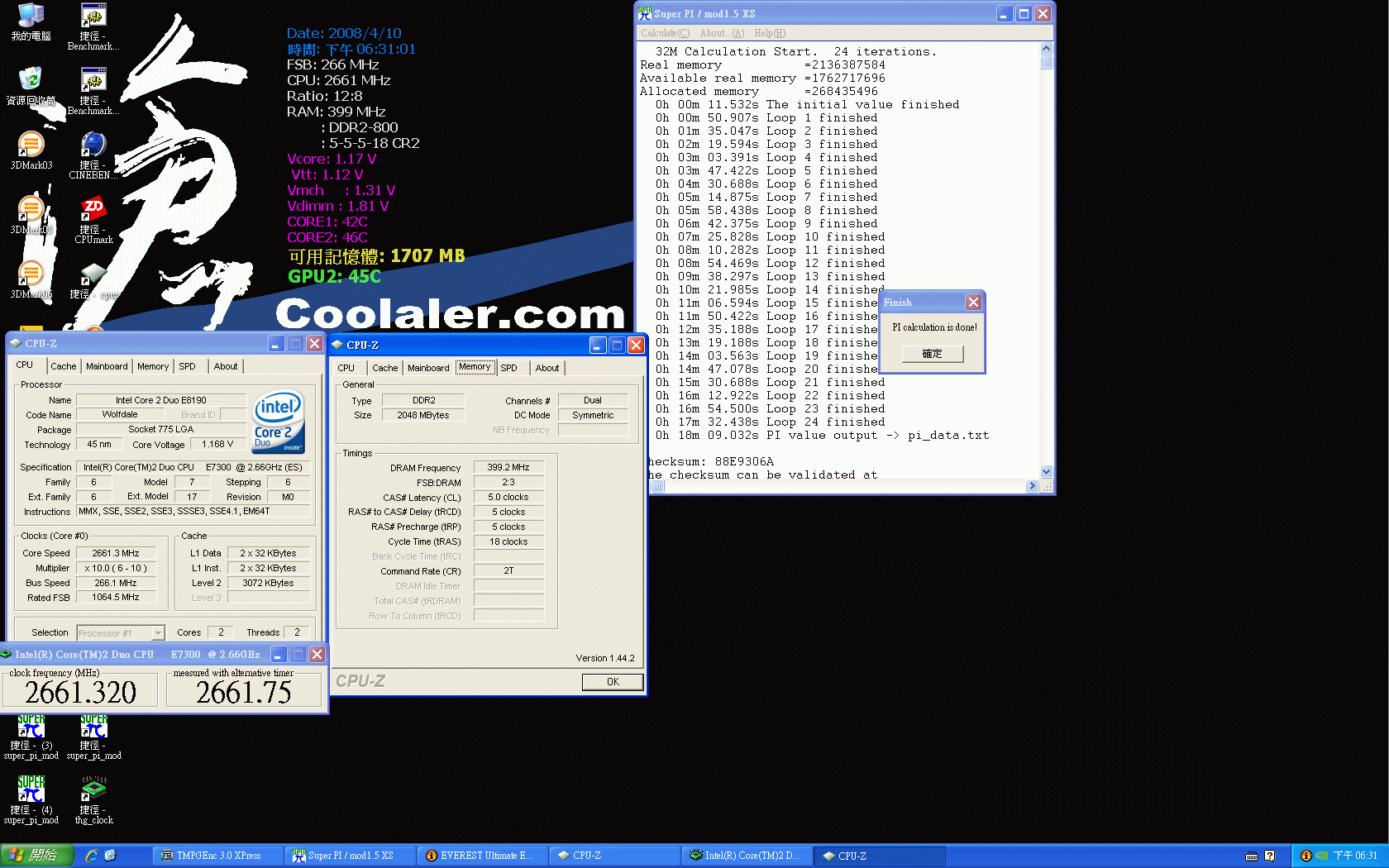Image resolution: width=1389 pixels, height=868 pixels.
Task: Open the Calculate menu in Super PI
Action: tap(665, 33)
